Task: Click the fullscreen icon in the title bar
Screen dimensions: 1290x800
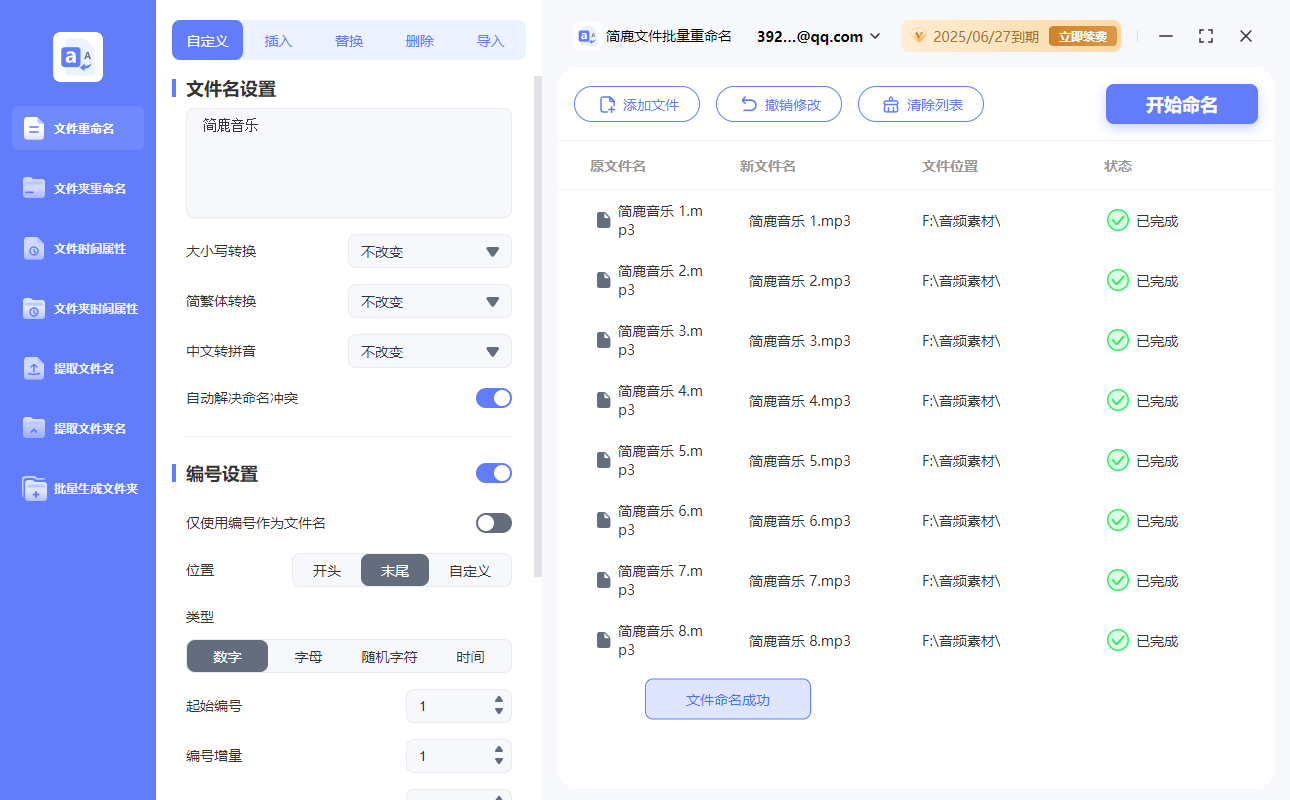Action: pos(1205,35)
